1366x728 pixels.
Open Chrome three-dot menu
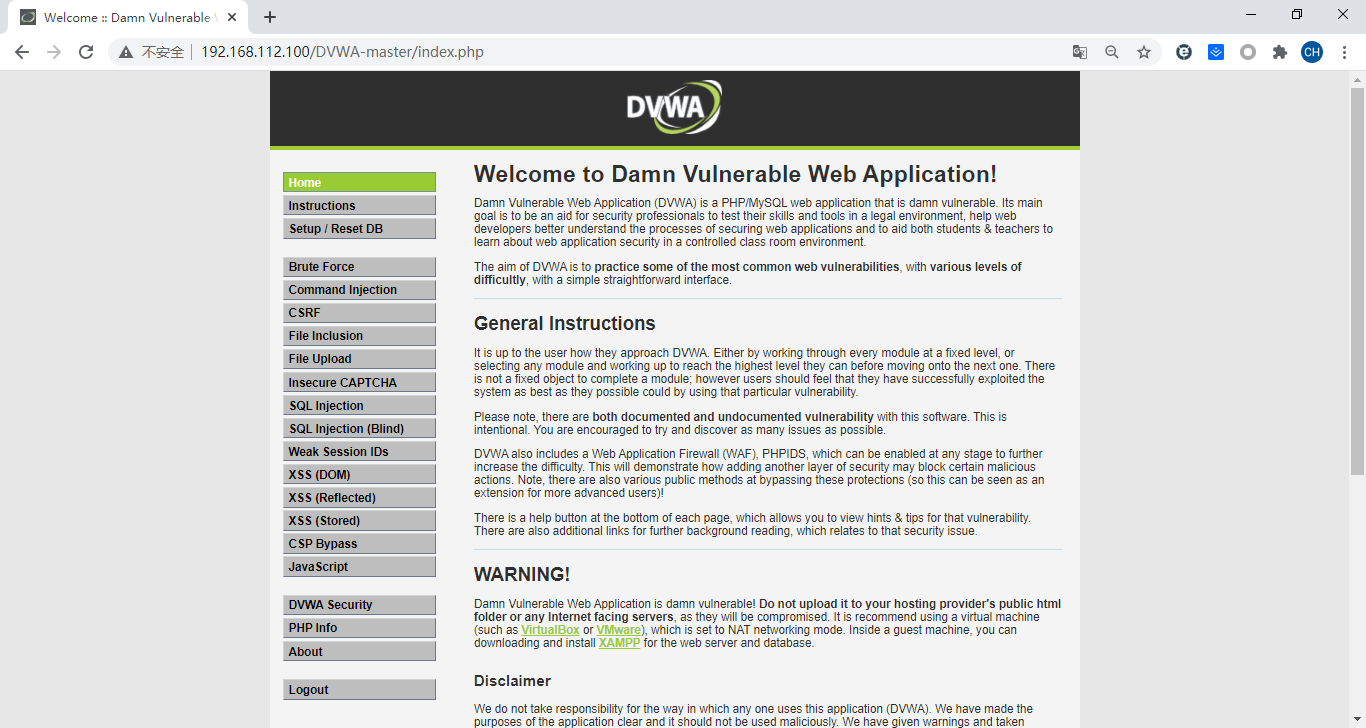[x=1344, y=52]
